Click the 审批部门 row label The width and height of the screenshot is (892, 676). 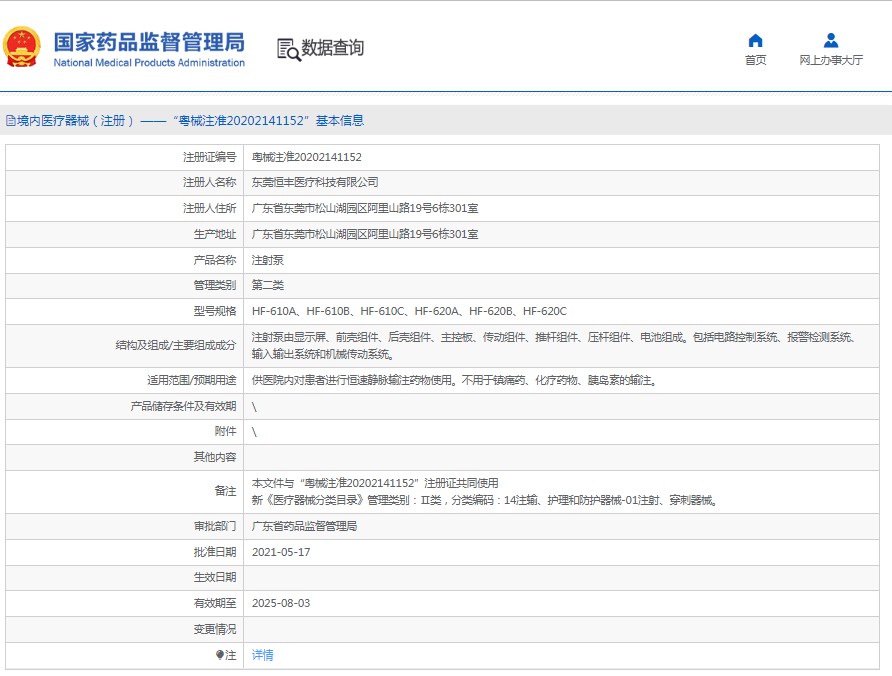pyautogui.click(x=214, y=526)
